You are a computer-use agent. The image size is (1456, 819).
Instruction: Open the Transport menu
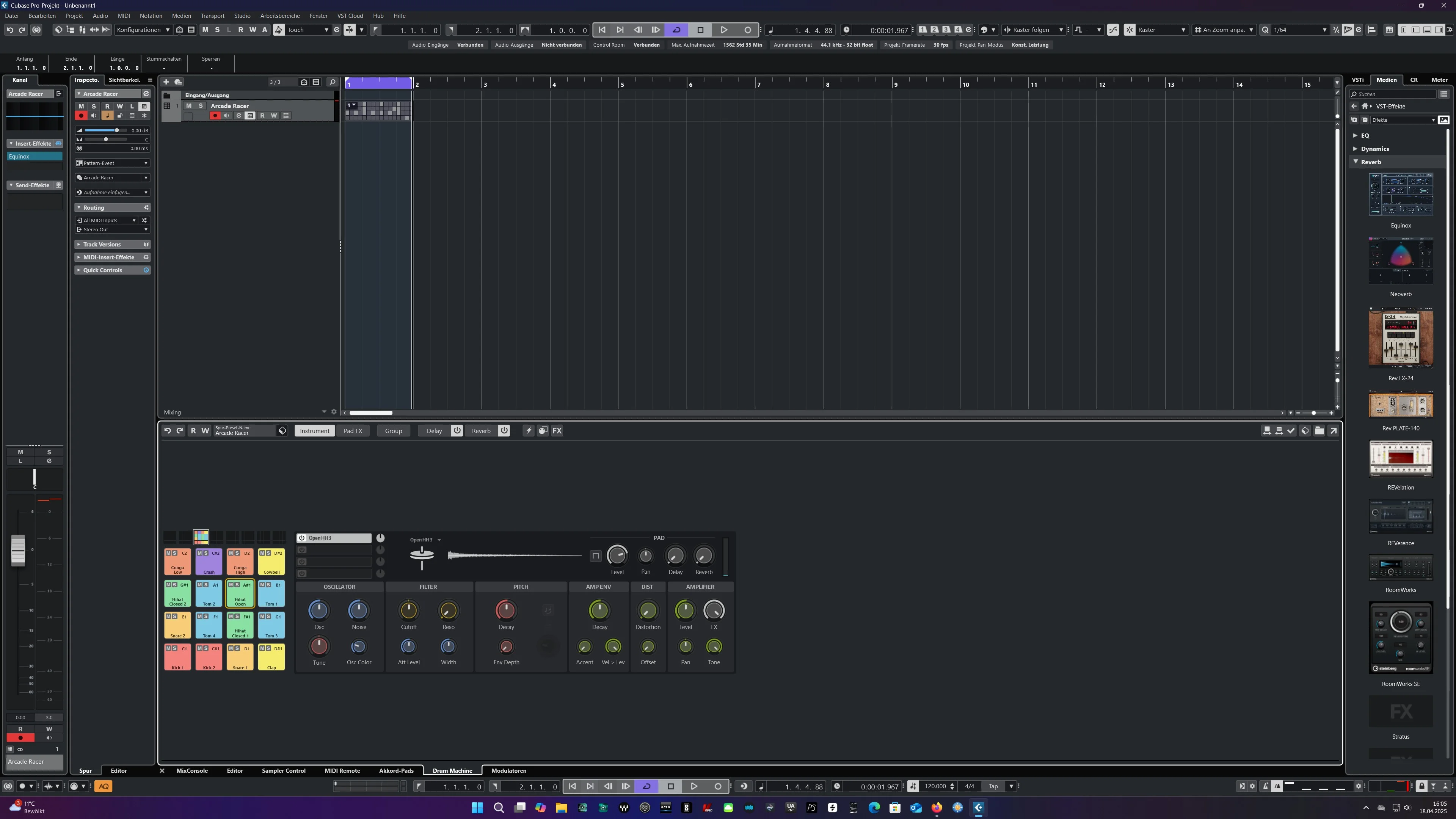click(x=212, y=16)
